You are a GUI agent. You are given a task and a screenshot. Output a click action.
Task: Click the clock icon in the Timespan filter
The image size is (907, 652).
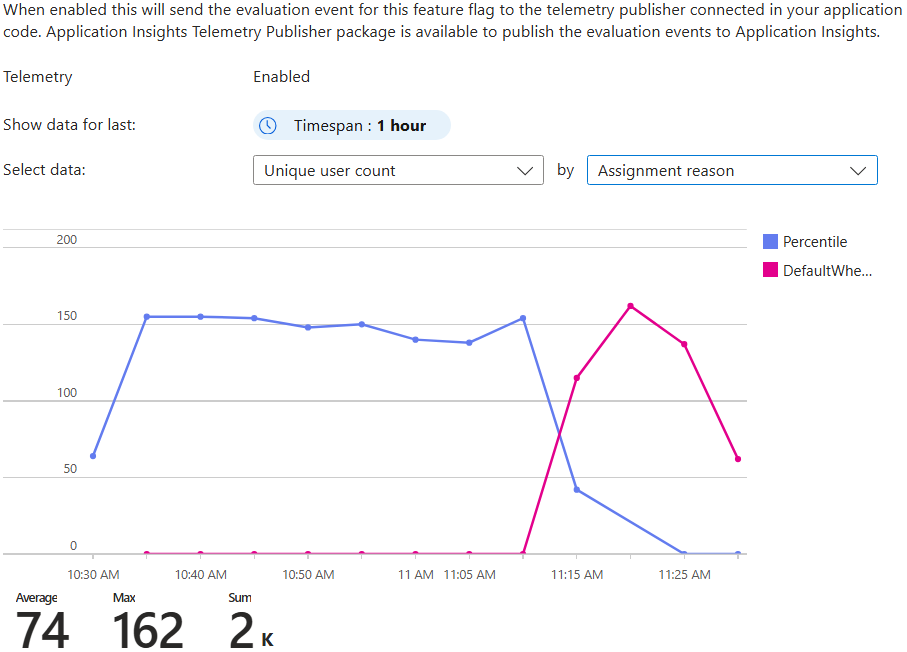coord(266,125)
